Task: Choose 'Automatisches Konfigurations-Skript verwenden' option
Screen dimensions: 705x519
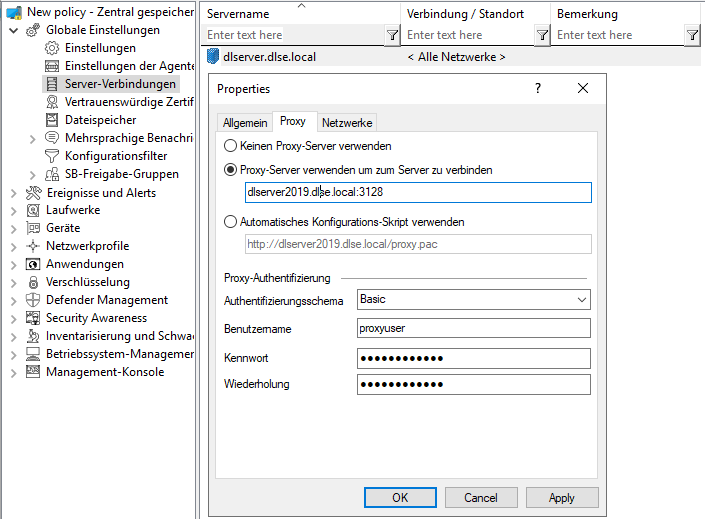Action: (231, 222)
